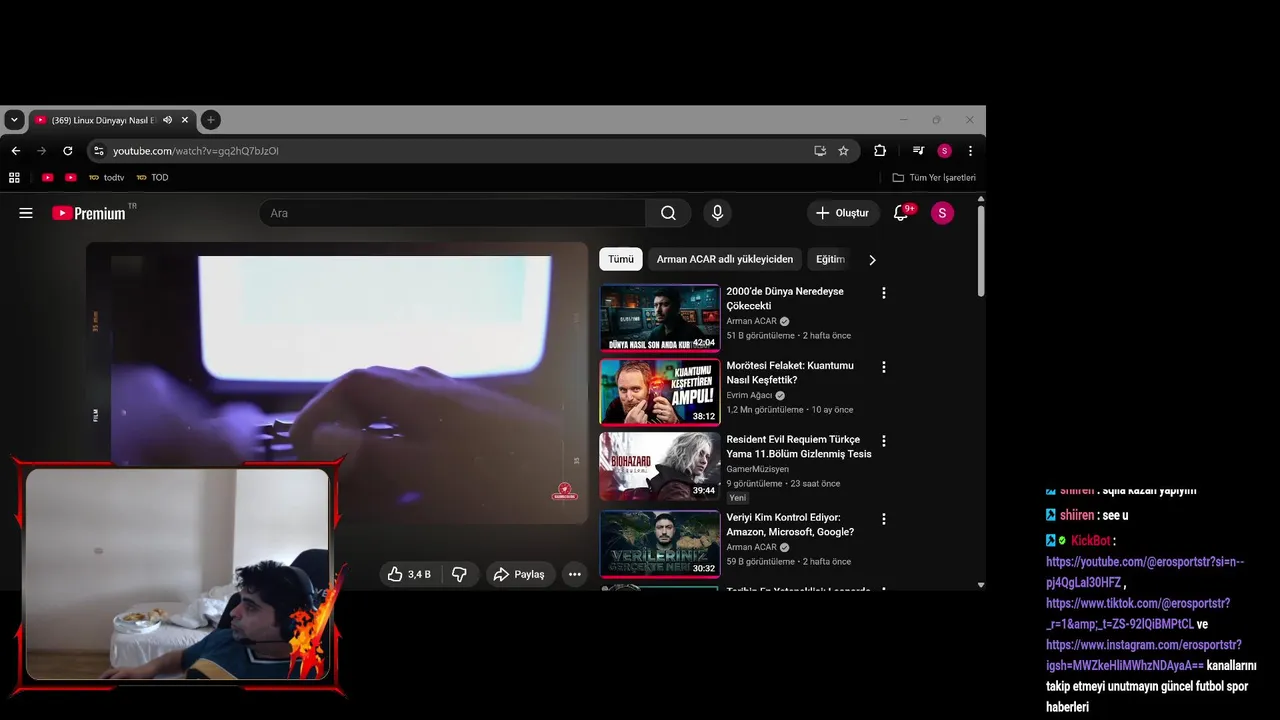Start voice search with microphone icon
Screen dimensions: 1280x720
click(717, 213)
